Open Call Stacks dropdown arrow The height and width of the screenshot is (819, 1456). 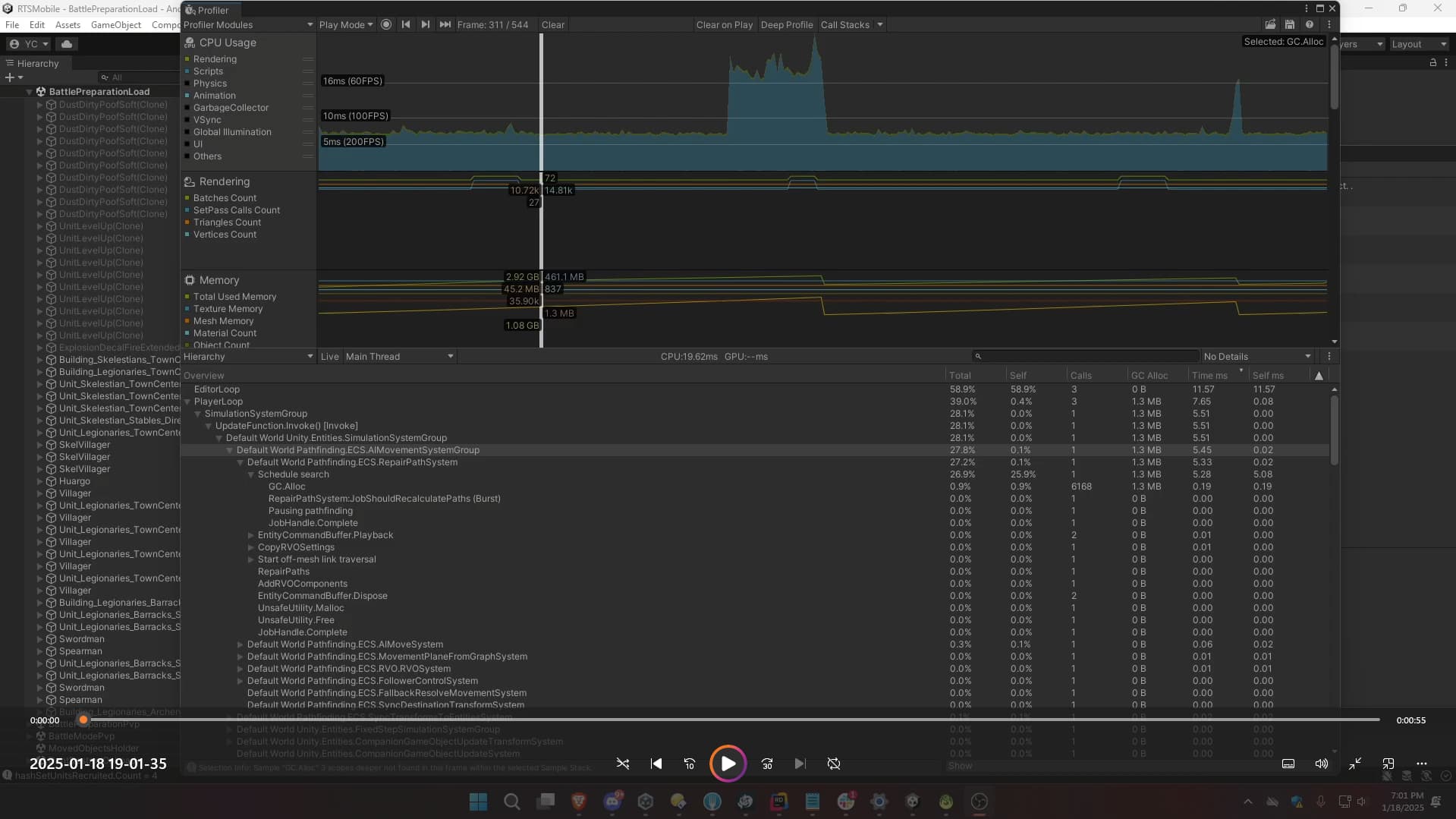[880, 24]
